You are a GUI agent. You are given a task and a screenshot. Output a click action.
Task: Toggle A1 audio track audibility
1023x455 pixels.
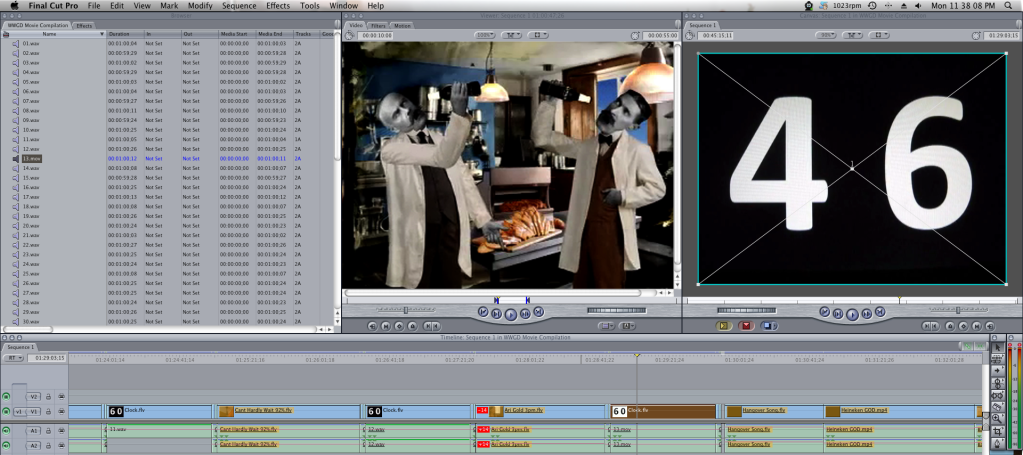7,430
